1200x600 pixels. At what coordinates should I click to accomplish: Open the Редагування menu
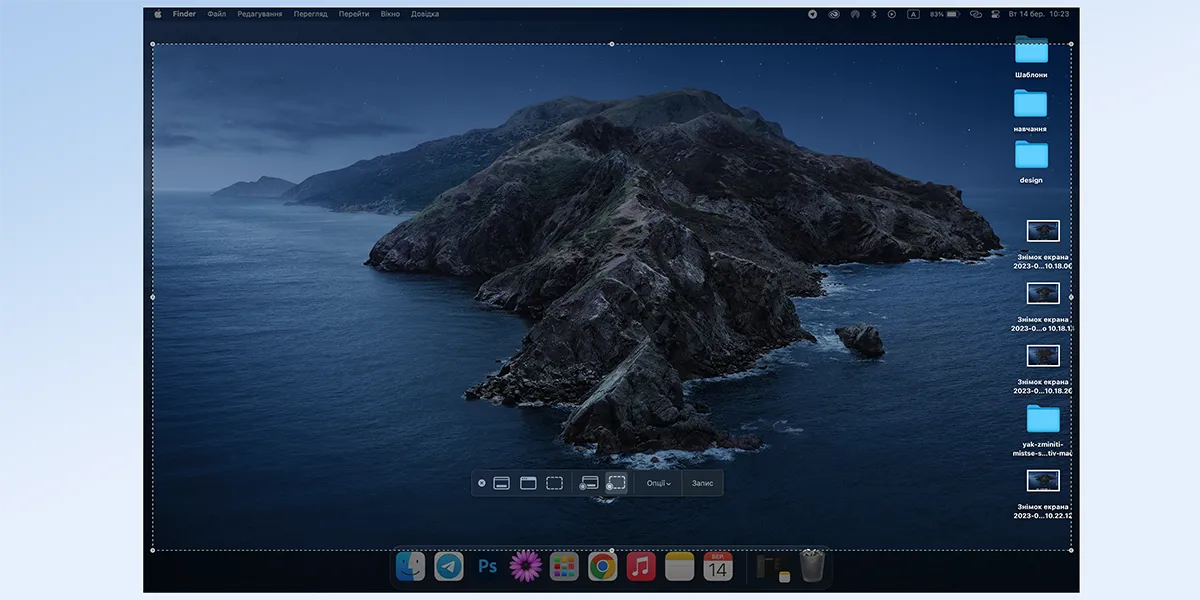pos(260,14)
